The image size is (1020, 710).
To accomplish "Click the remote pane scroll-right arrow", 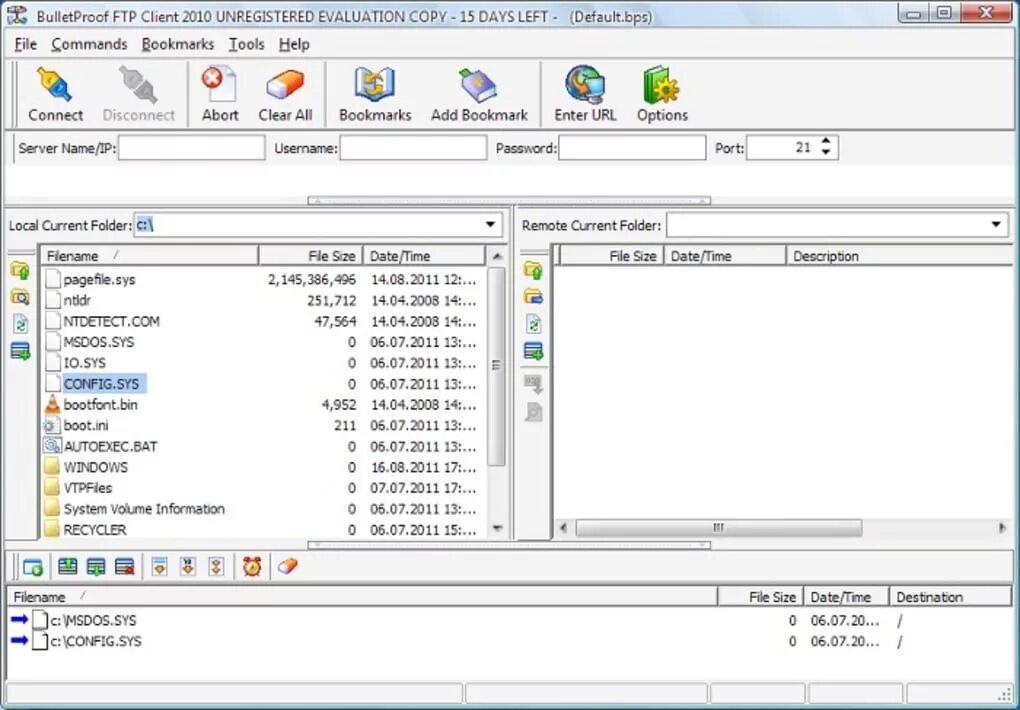I will pos(1002,527).
